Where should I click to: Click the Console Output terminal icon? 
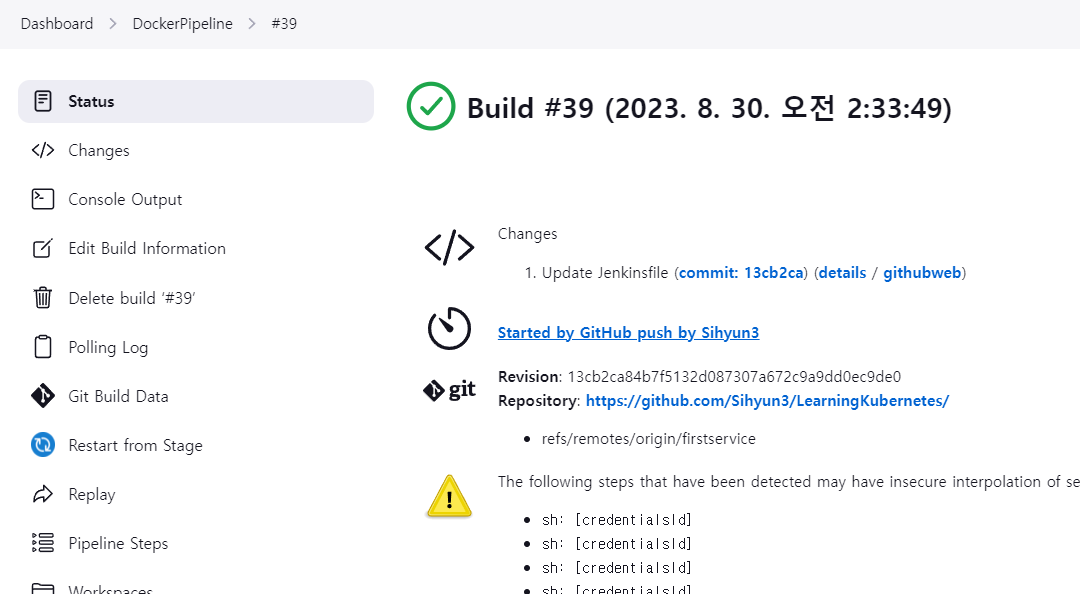tap(43, 199)
